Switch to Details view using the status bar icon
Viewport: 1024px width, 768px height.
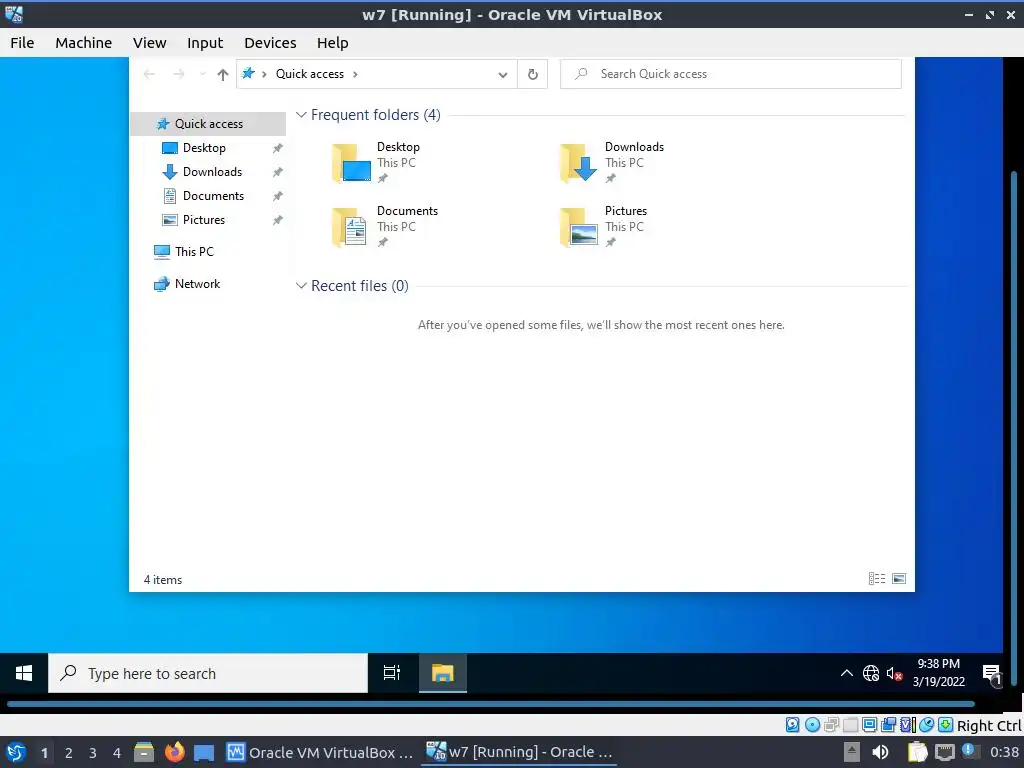pyautogui.click(x=877, y=579)
